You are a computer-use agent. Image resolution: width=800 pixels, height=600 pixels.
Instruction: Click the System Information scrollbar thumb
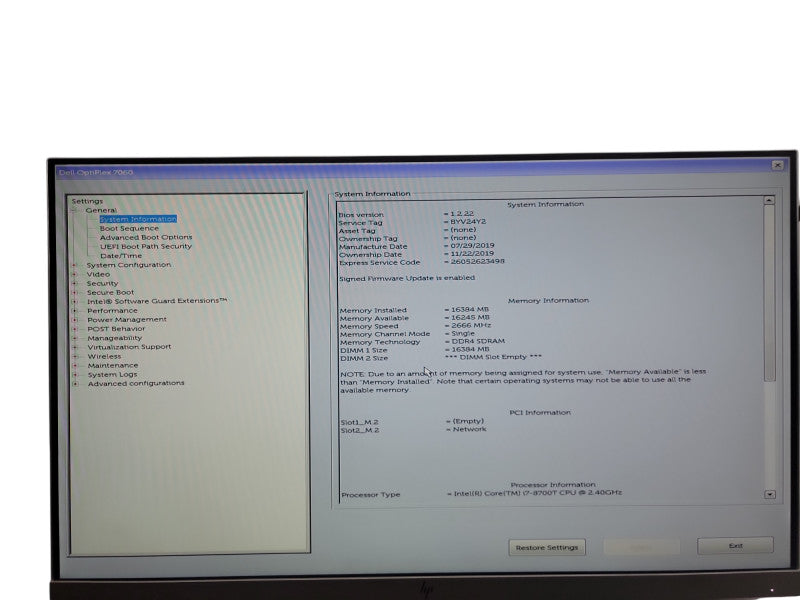pyautogui.click(x=769, y=293)
